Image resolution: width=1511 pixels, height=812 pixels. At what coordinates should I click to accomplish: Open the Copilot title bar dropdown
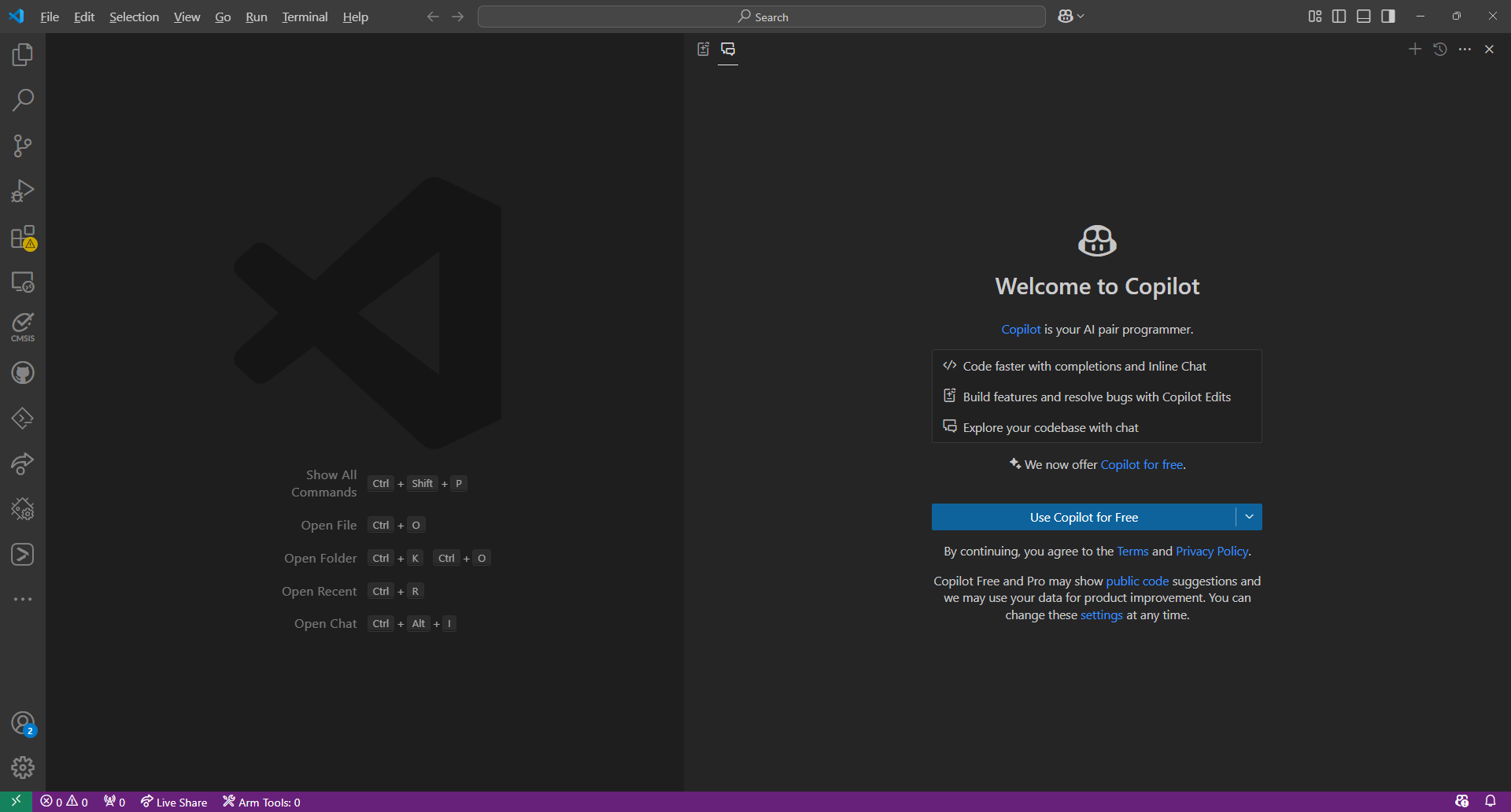point(1071,17)
